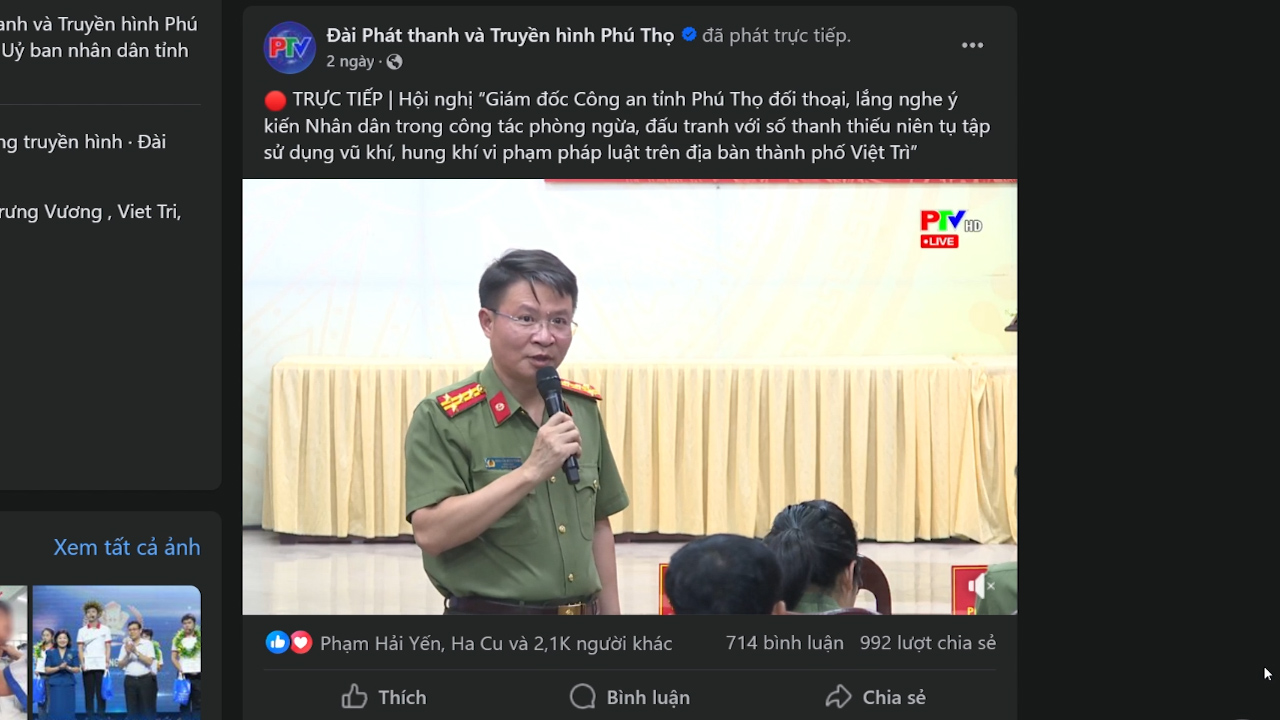View the 714 bình luận comments
Viewport: 1280px width, 720px height.
click(785, 643)
